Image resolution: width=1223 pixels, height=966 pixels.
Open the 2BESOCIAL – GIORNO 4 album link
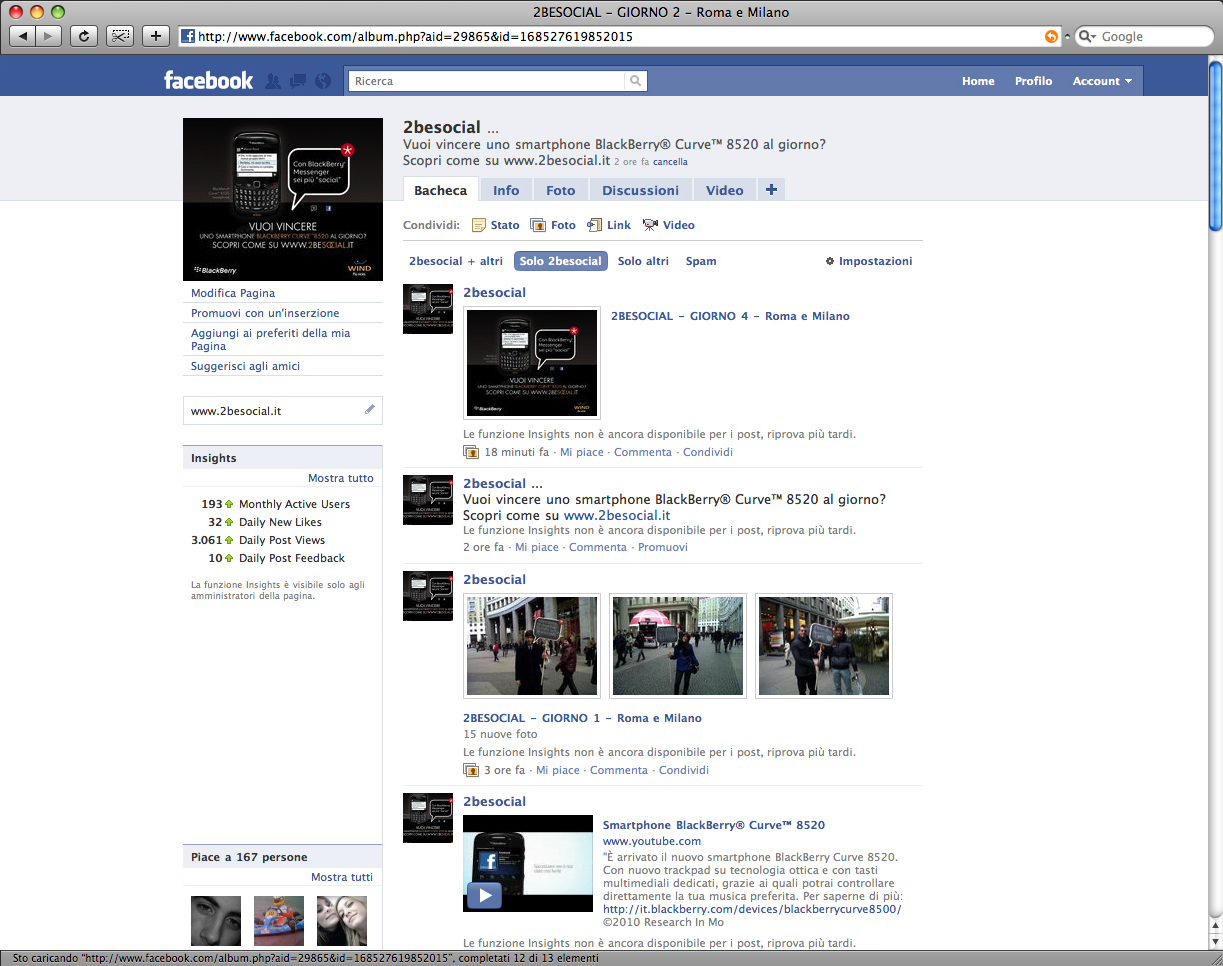pos(730,316)
